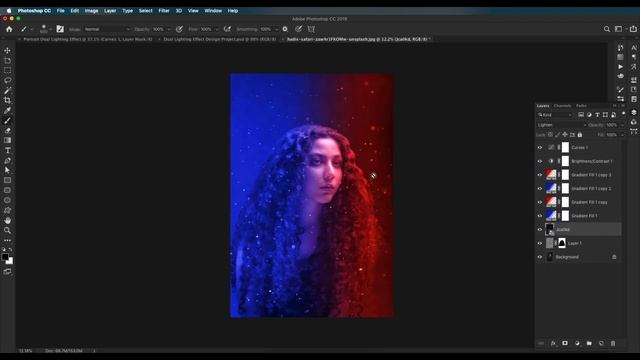Hide the Gradient Fill 1 layer
Image resolution: width=640 pixels, height=360 pixels.
coord(540,216)
